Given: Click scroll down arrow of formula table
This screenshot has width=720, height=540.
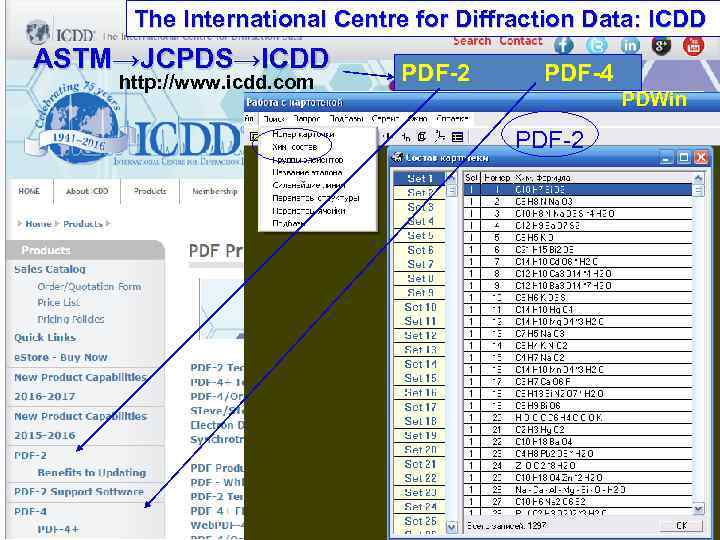Looking at the screenshot, I should [698, 509].
